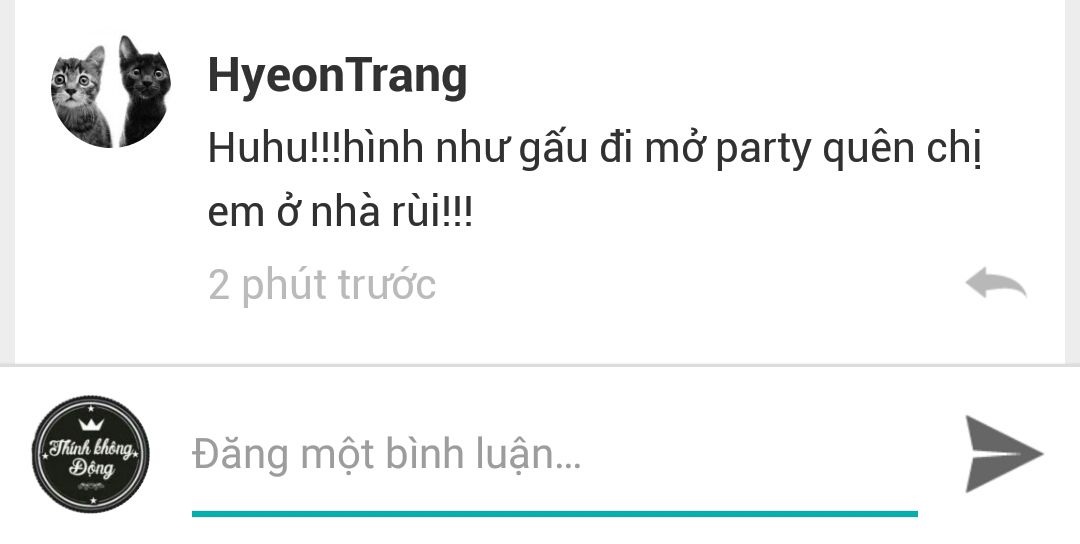Image resolution: width=1080 pixels, height=544 pixels.
Task: Tap the word 'trước' in the timestamp
Action: 386,284
